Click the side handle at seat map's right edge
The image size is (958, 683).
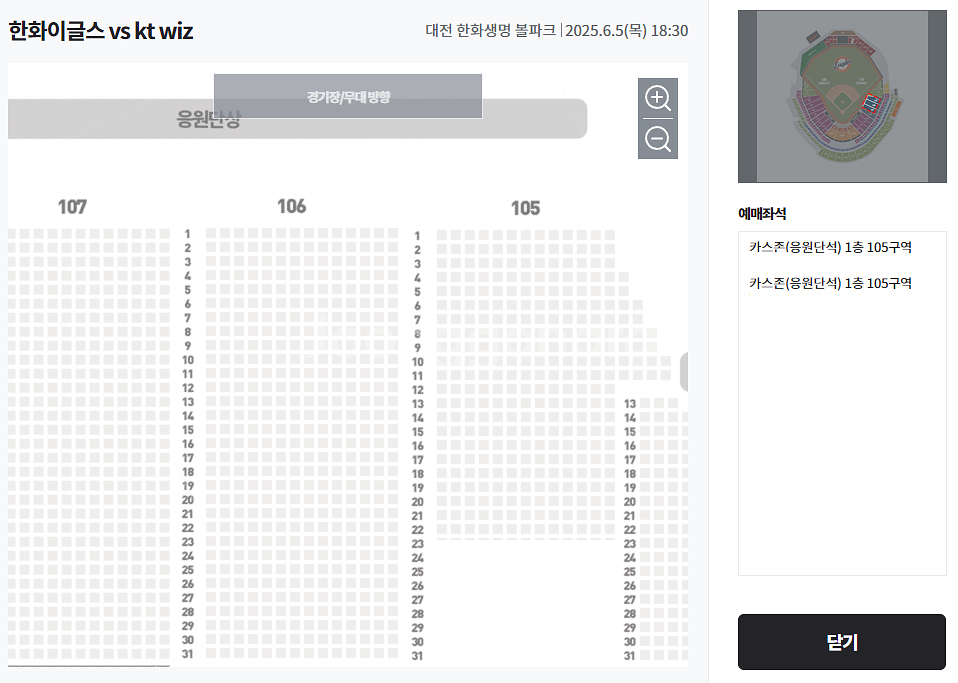(x=684, y=371)
